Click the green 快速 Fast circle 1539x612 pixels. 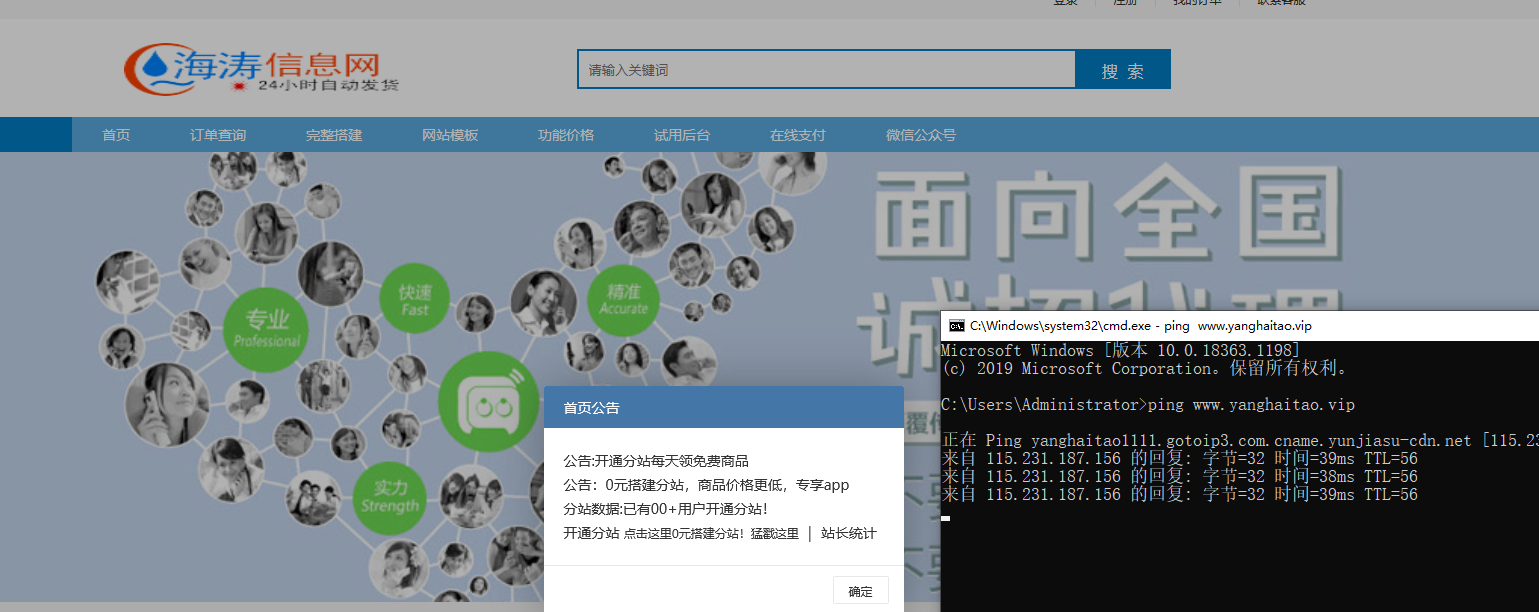414,300
